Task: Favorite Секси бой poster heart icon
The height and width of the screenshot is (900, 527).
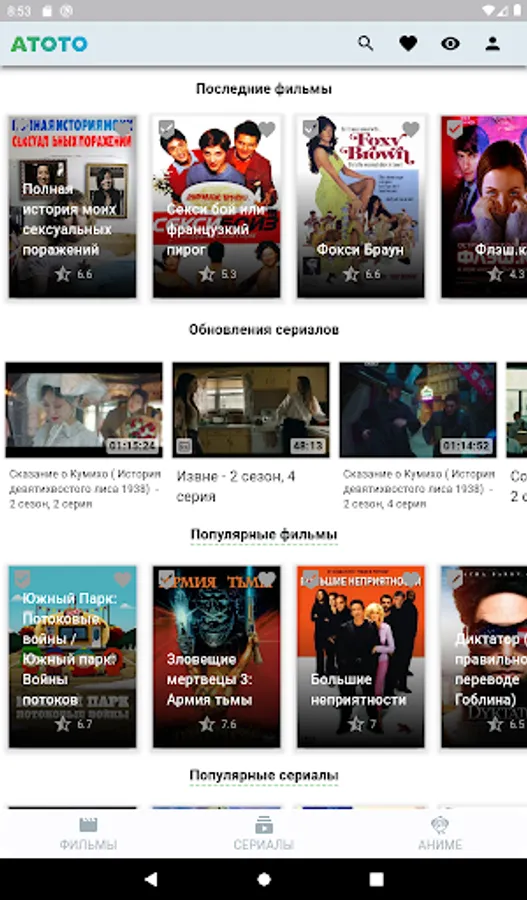Action: [x=266, y=129]
